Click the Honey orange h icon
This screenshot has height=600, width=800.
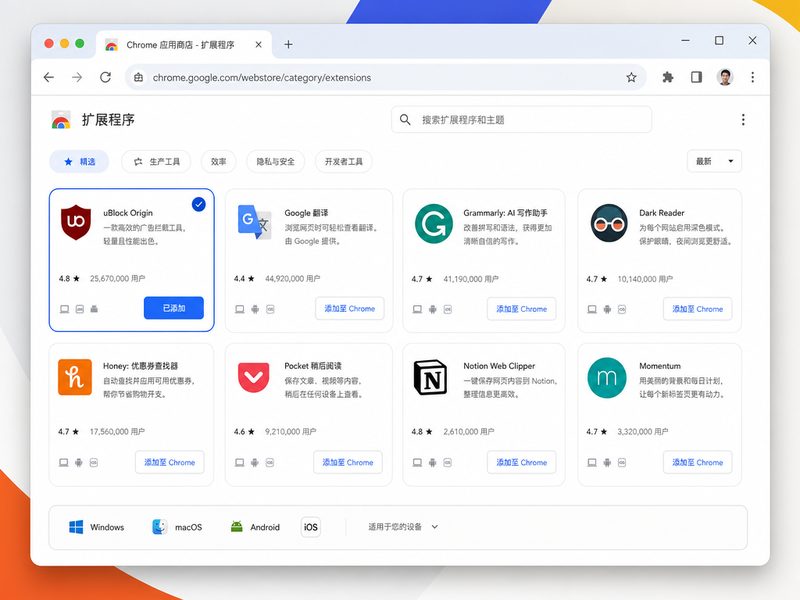(75, 377)
